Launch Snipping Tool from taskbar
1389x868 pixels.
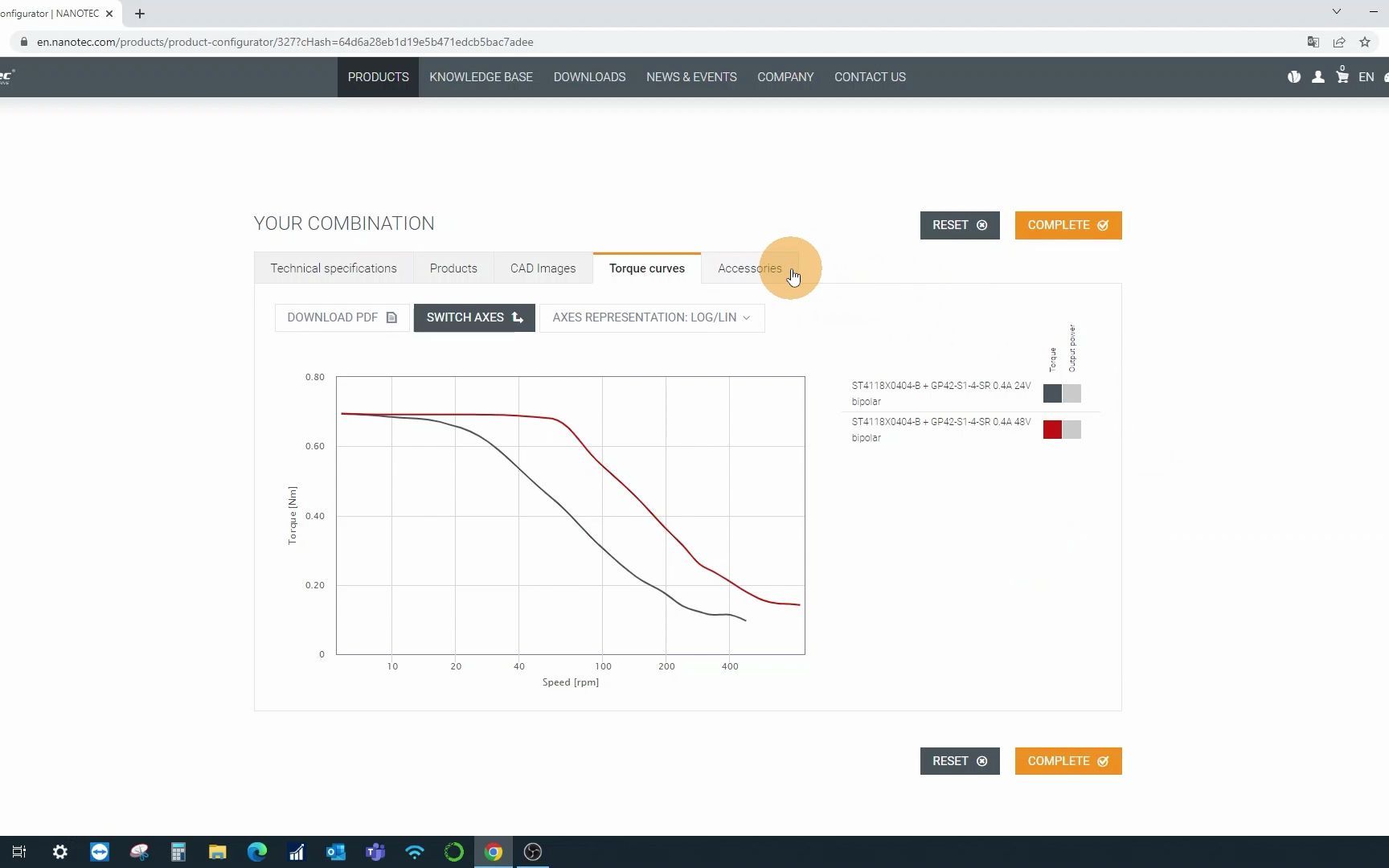point(139,852)
